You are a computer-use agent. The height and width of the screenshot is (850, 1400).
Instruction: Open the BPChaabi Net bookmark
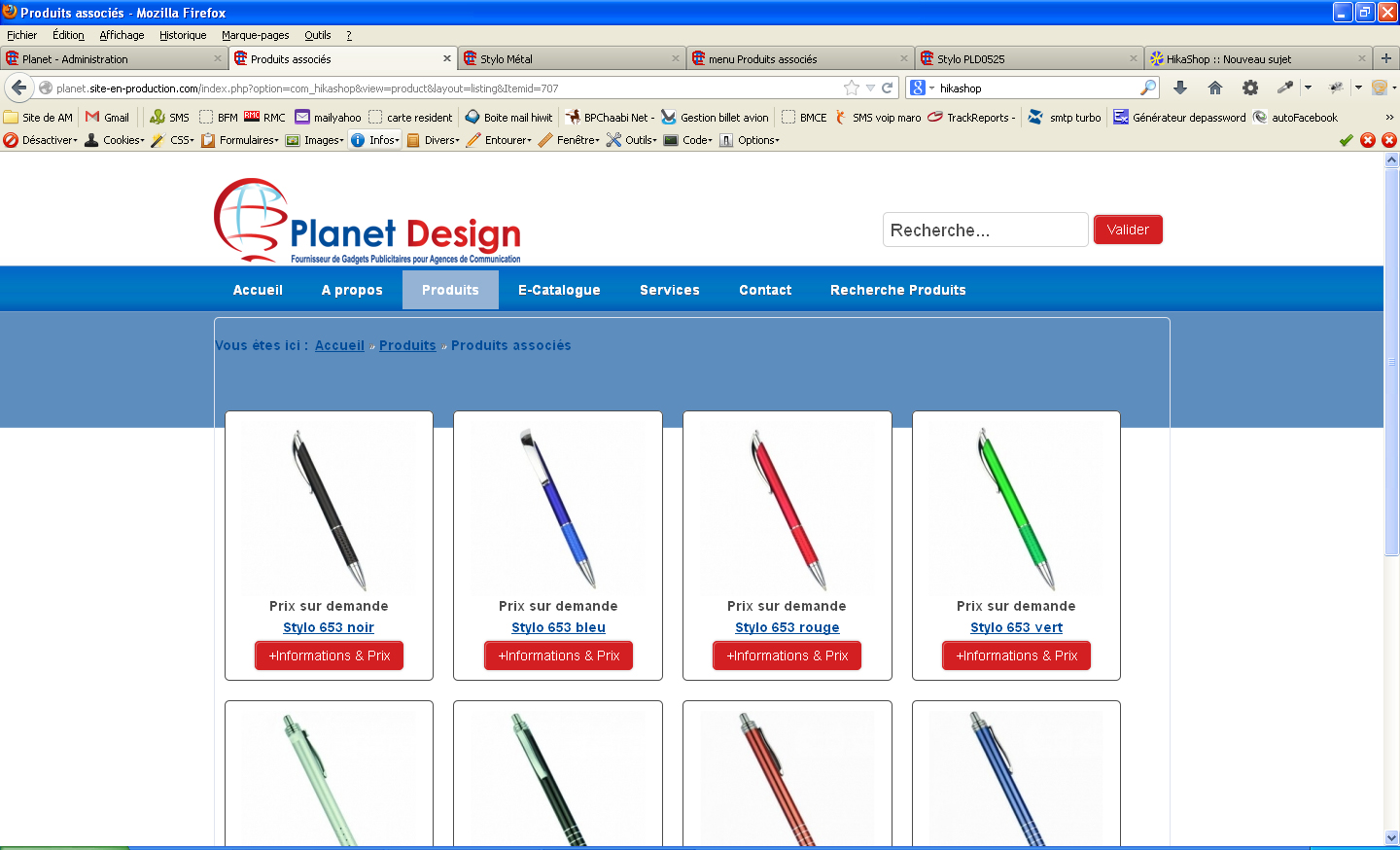[610, 117]
